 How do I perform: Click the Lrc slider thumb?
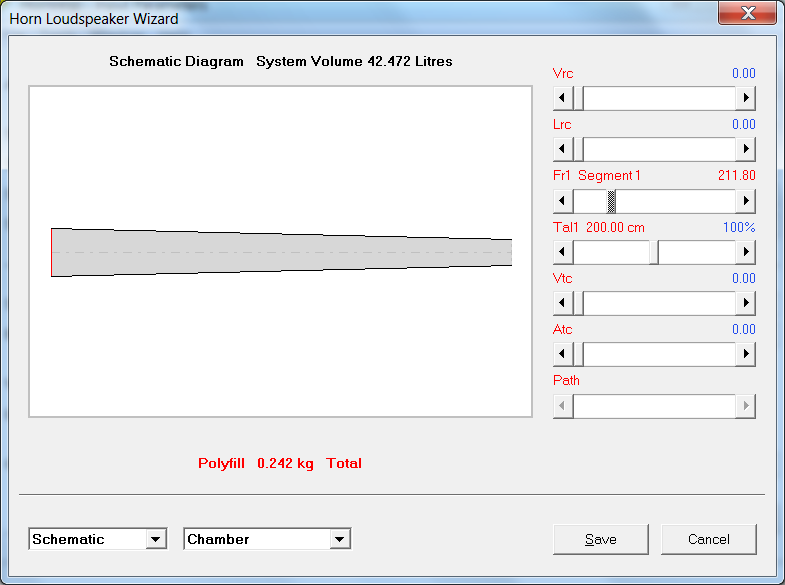pyautogui.click(x=578, y=149)
